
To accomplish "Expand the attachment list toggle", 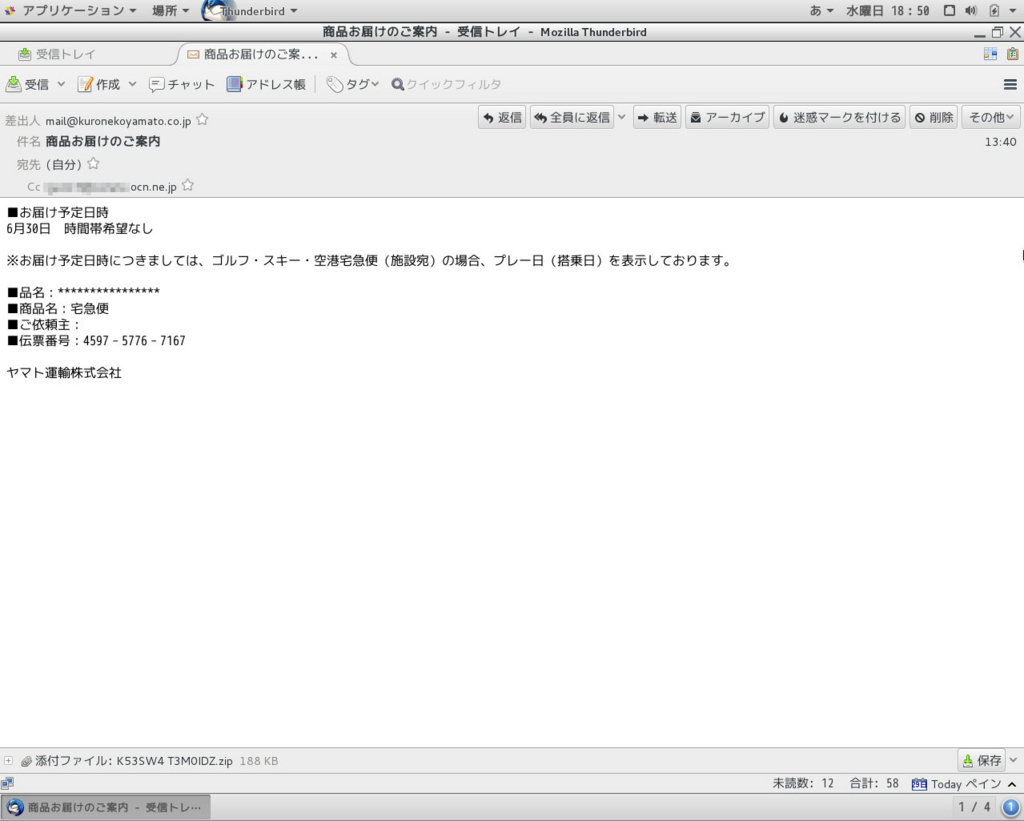I will tap(8, 760).
